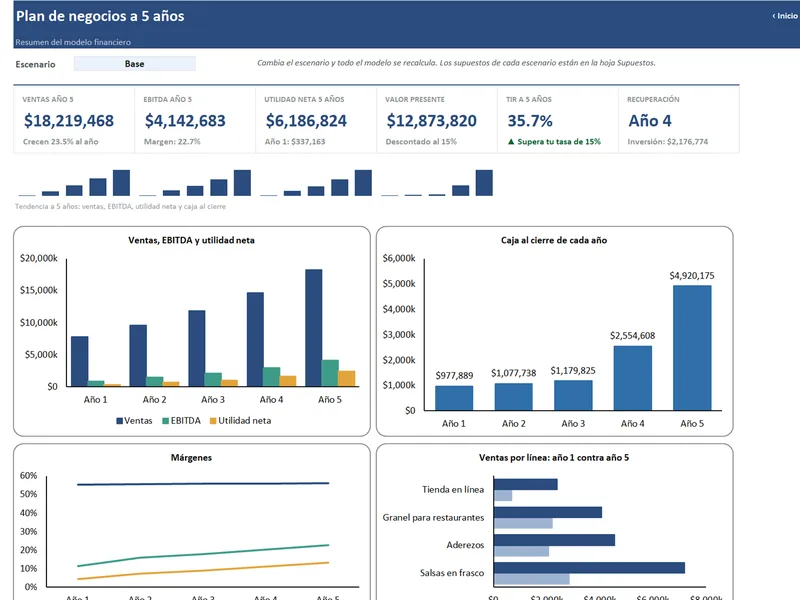The width and height of the screenshot is (800, 600).
Task: Click the text 'Crecen 23.5% al año'
Action: [61, 141]
